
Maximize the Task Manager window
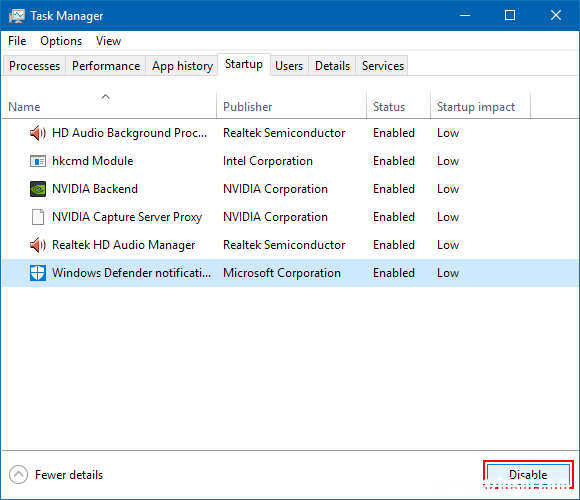point(510,16)
